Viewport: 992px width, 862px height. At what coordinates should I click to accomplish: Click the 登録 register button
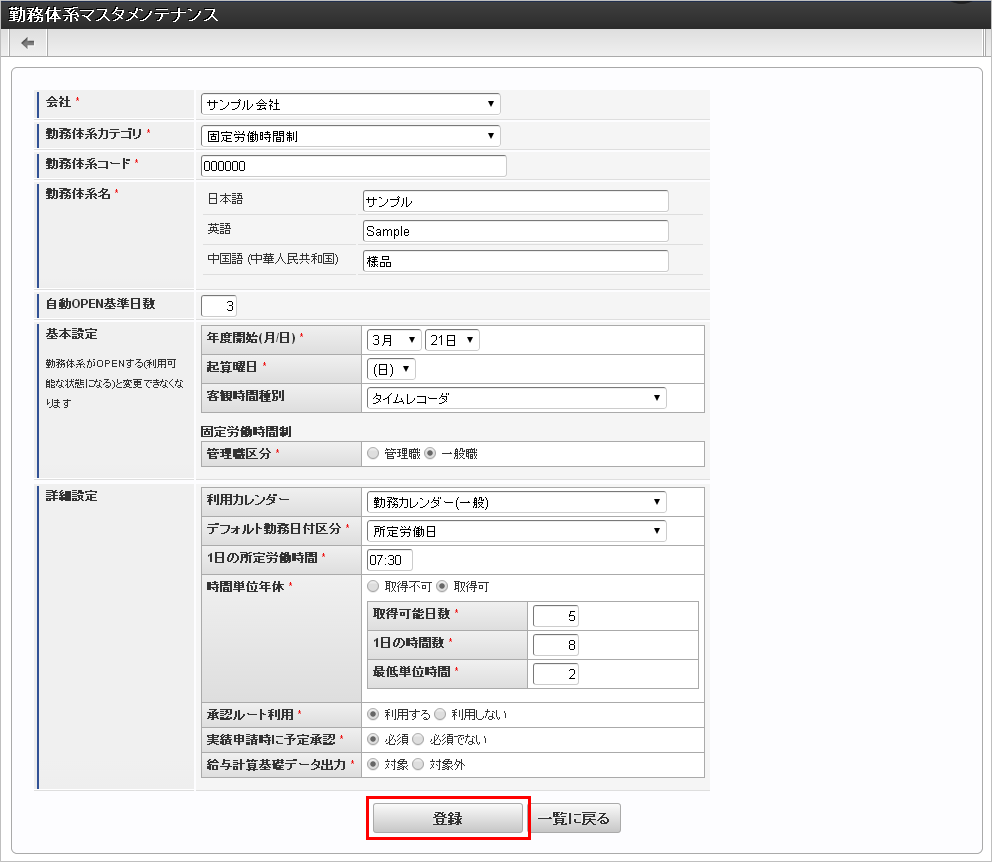pyautogui.click(x=448, y=818)
